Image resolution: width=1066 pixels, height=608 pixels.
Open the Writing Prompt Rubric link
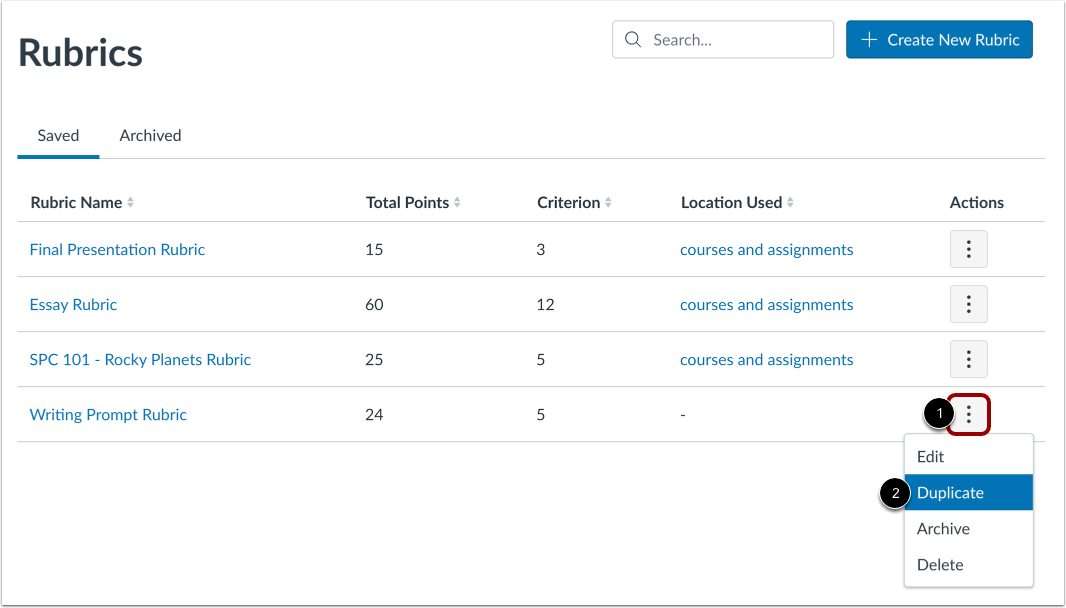pos(108,414)
